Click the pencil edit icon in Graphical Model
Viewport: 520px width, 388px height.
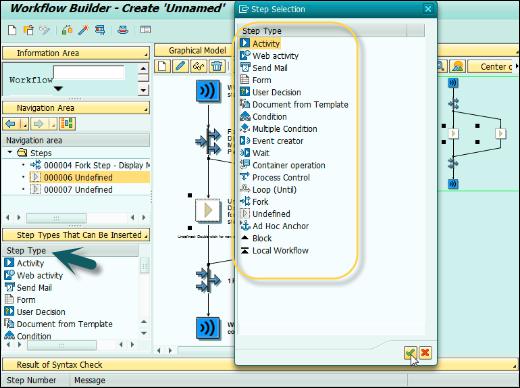180,66
